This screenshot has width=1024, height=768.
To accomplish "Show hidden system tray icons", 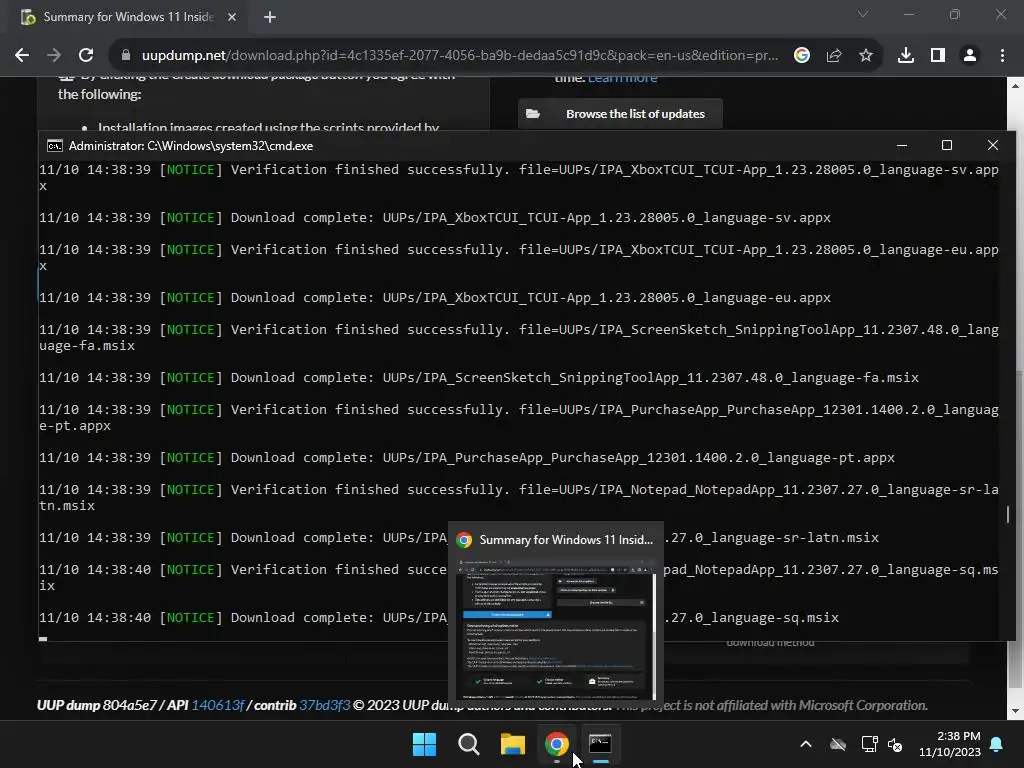I will coord(806,744).
